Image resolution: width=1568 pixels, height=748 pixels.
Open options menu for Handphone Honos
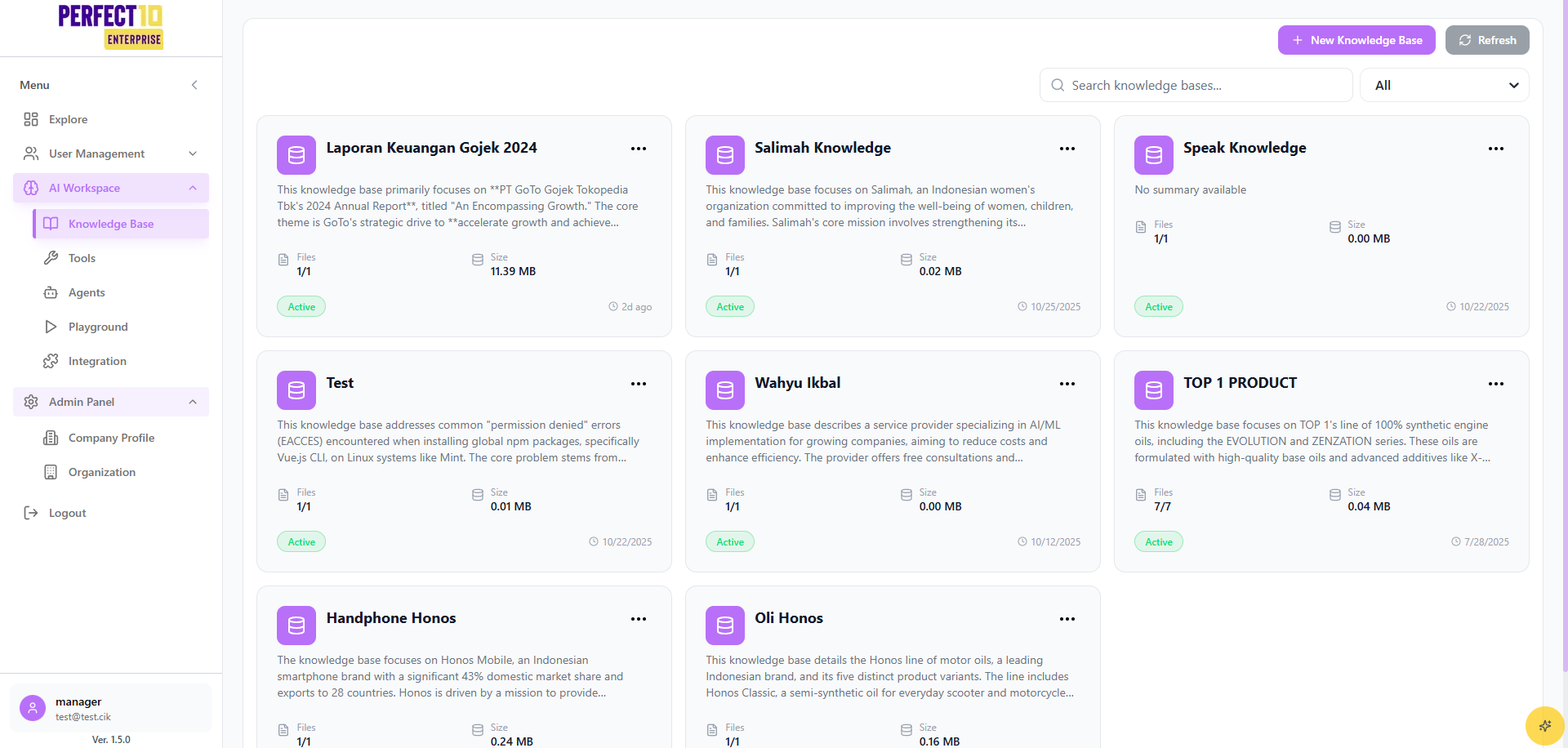[x=639, y=619]
